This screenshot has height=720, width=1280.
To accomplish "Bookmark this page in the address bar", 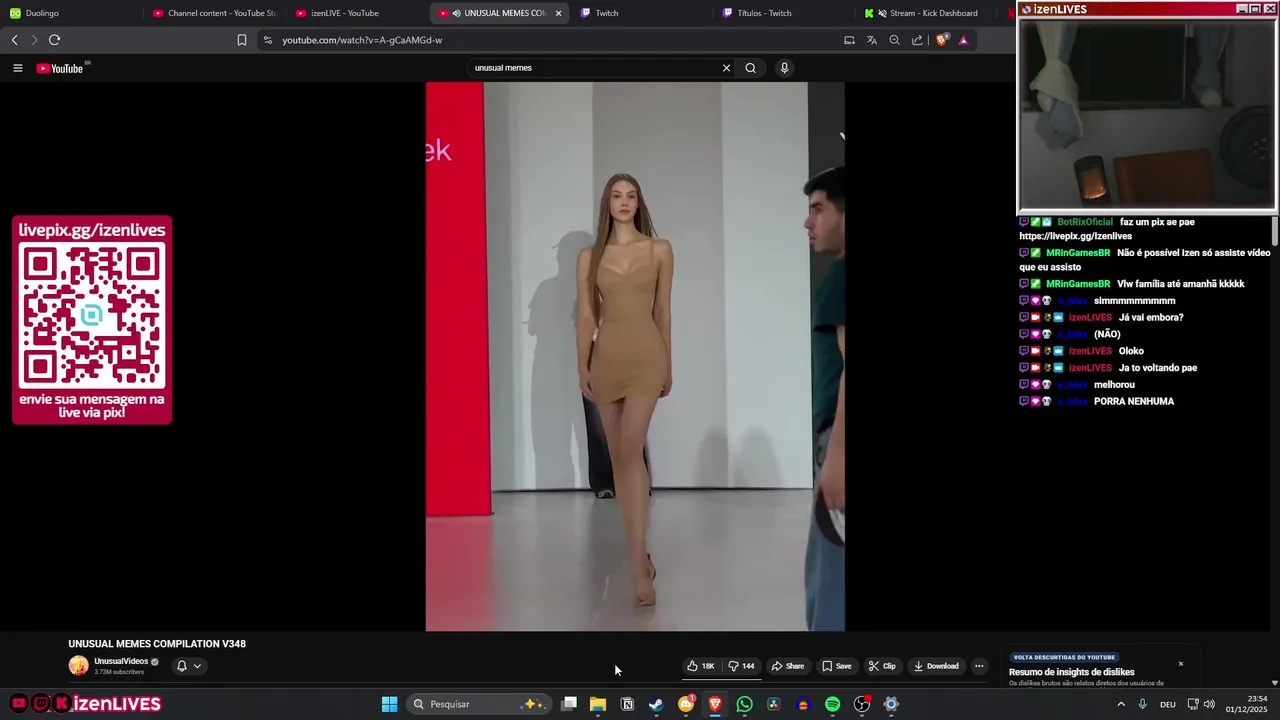I will pos(242,40).
